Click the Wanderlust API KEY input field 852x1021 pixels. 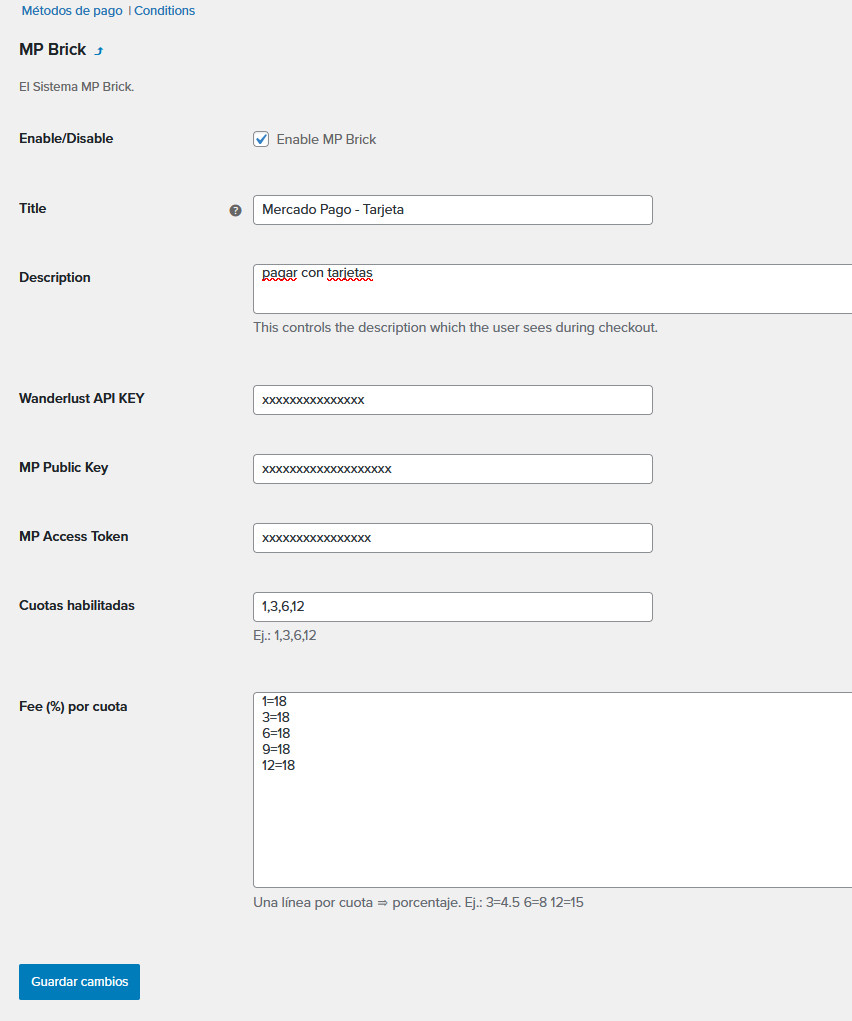pos(453,400)
